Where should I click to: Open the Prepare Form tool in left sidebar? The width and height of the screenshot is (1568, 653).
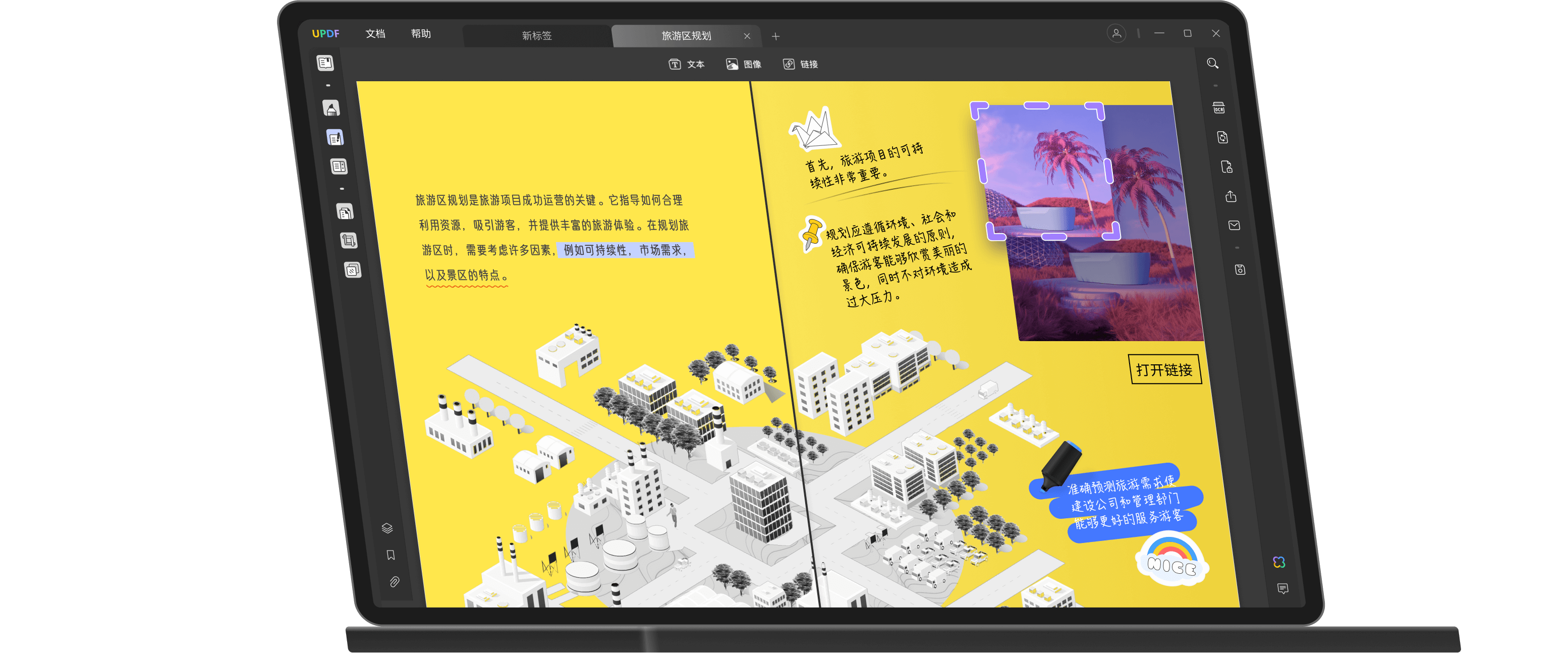point(339,167)
